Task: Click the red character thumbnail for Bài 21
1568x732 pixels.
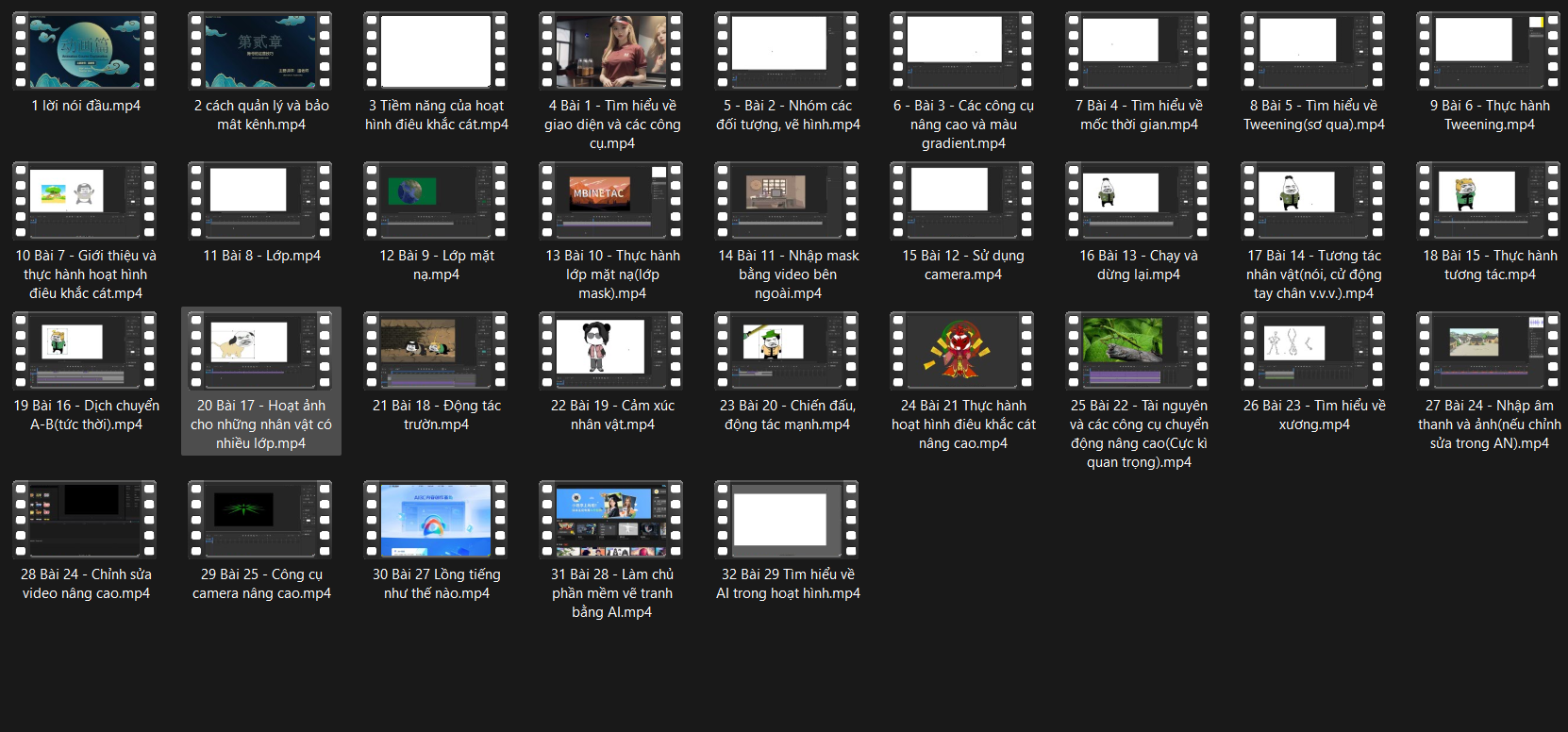Action: tap(962, 352)
